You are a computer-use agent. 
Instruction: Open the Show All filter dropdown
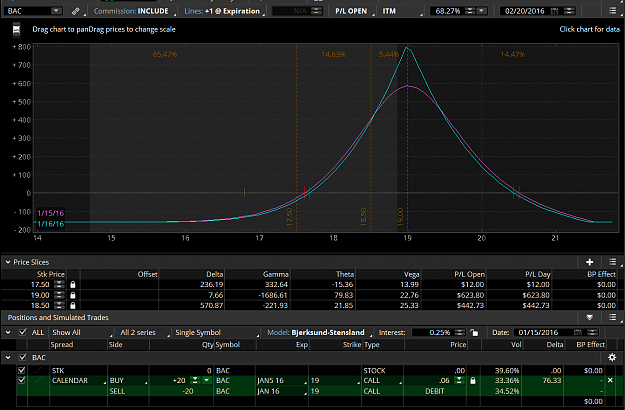81,332
